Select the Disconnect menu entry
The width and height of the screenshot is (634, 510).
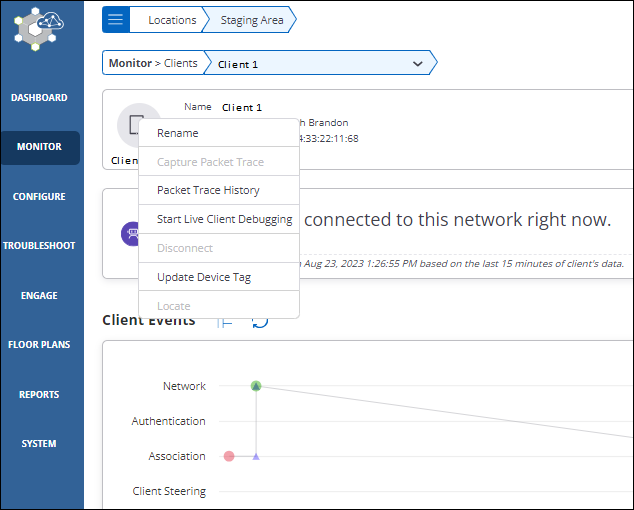click(219, 248)
